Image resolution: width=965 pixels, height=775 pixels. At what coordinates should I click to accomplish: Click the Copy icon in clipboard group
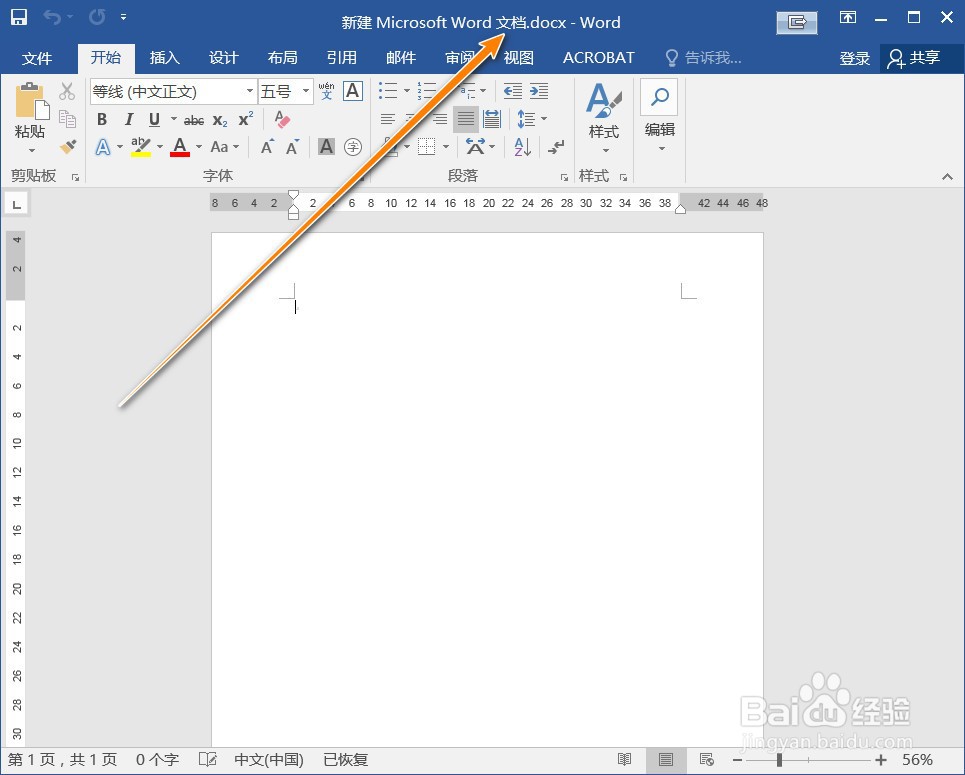pos(67,119)
